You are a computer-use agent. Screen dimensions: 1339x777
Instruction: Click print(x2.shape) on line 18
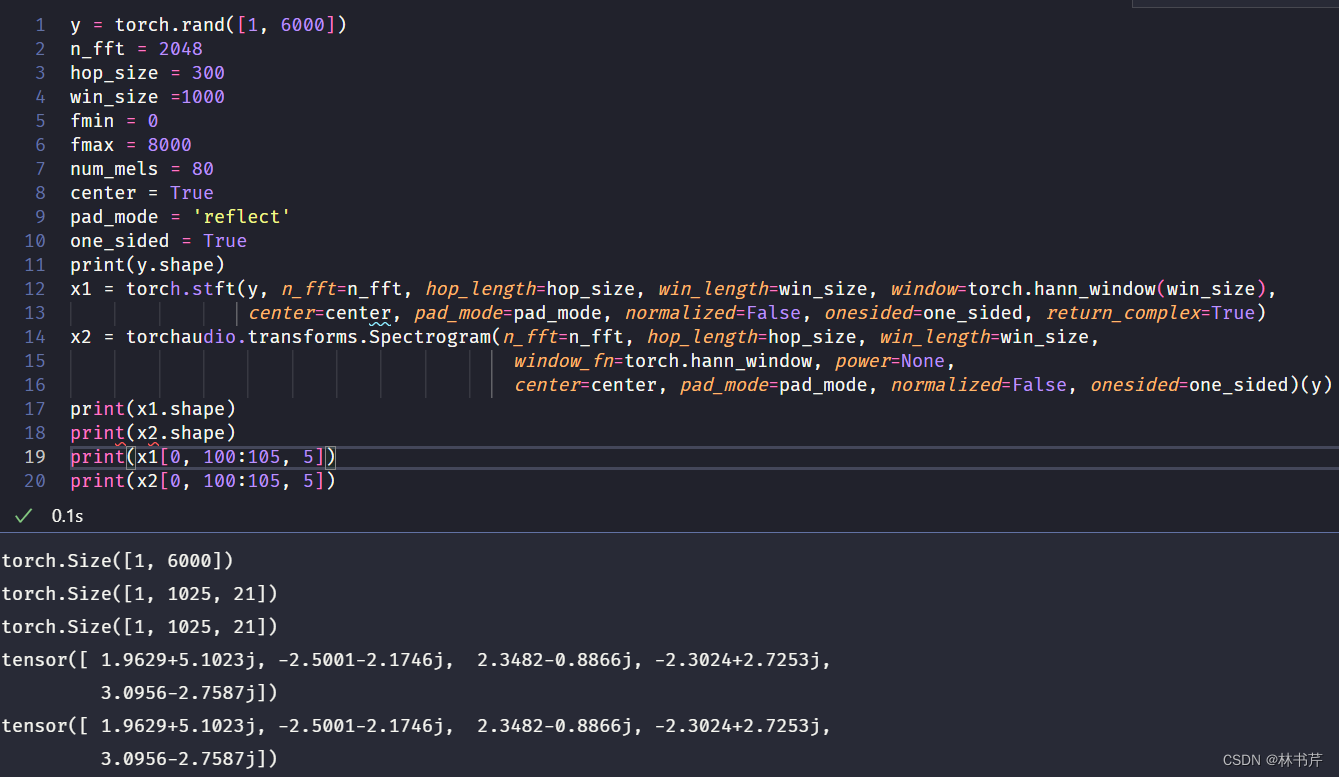tap(153, 433)
